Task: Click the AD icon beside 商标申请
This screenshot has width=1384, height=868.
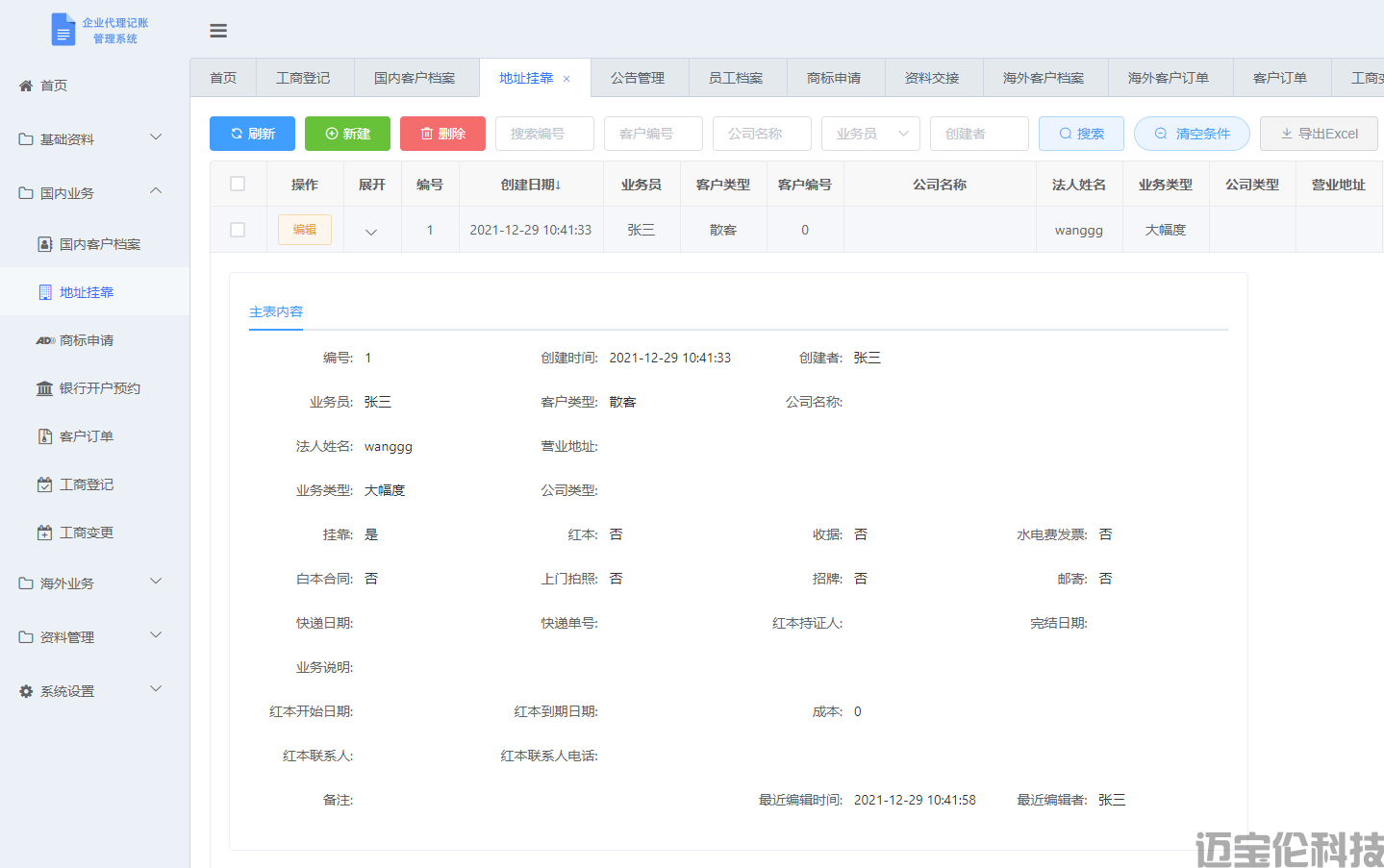Action: coord(45,340)
